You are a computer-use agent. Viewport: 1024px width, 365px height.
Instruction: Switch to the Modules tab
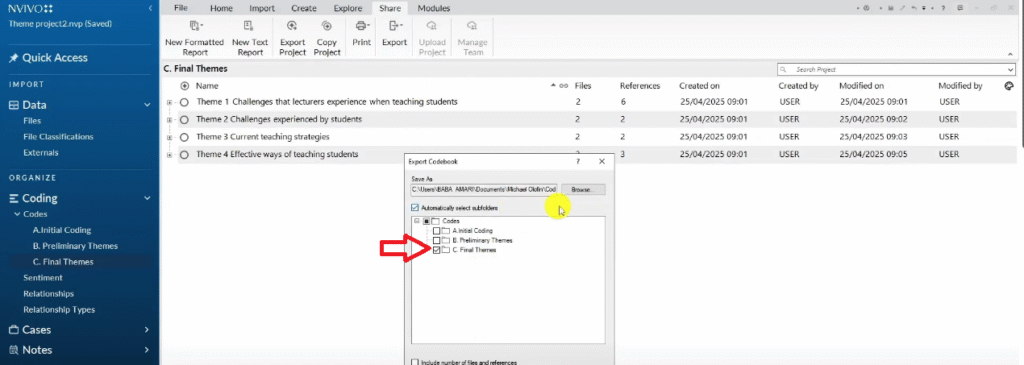coord(434,8)
